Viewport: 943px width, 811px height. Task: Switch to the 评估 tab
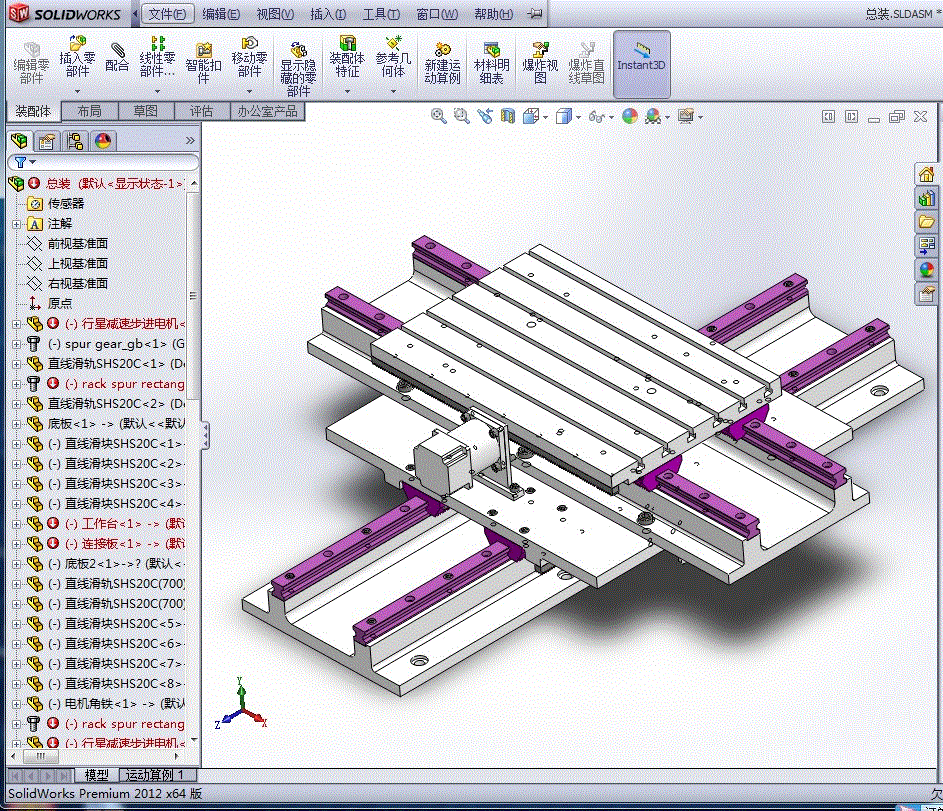201,111
